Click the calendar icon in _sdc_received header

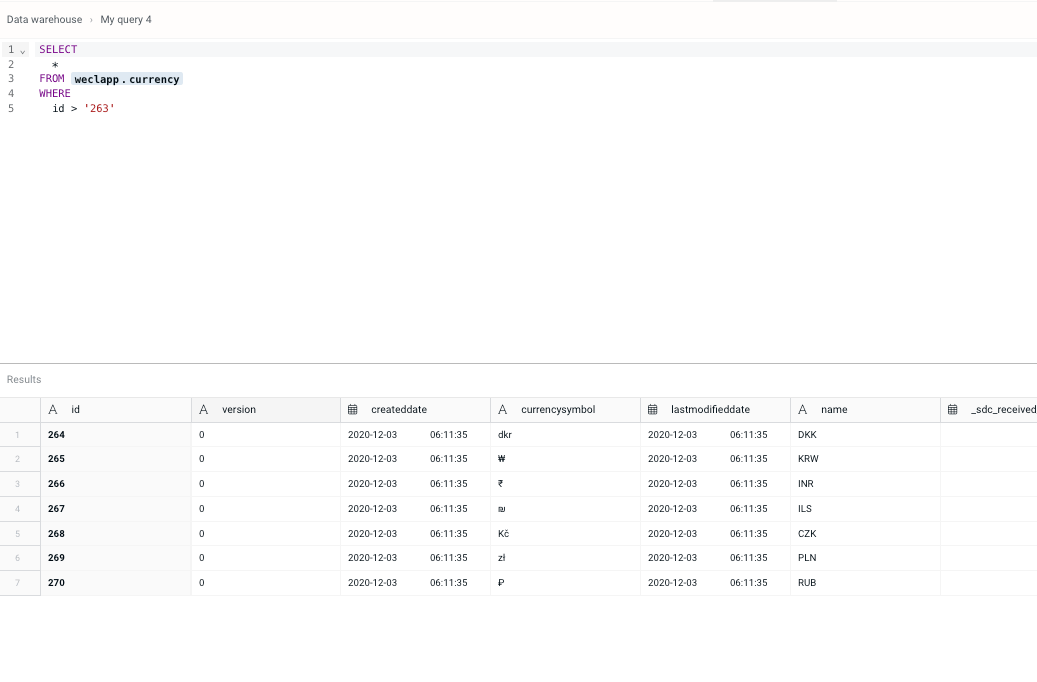point(952,409)
